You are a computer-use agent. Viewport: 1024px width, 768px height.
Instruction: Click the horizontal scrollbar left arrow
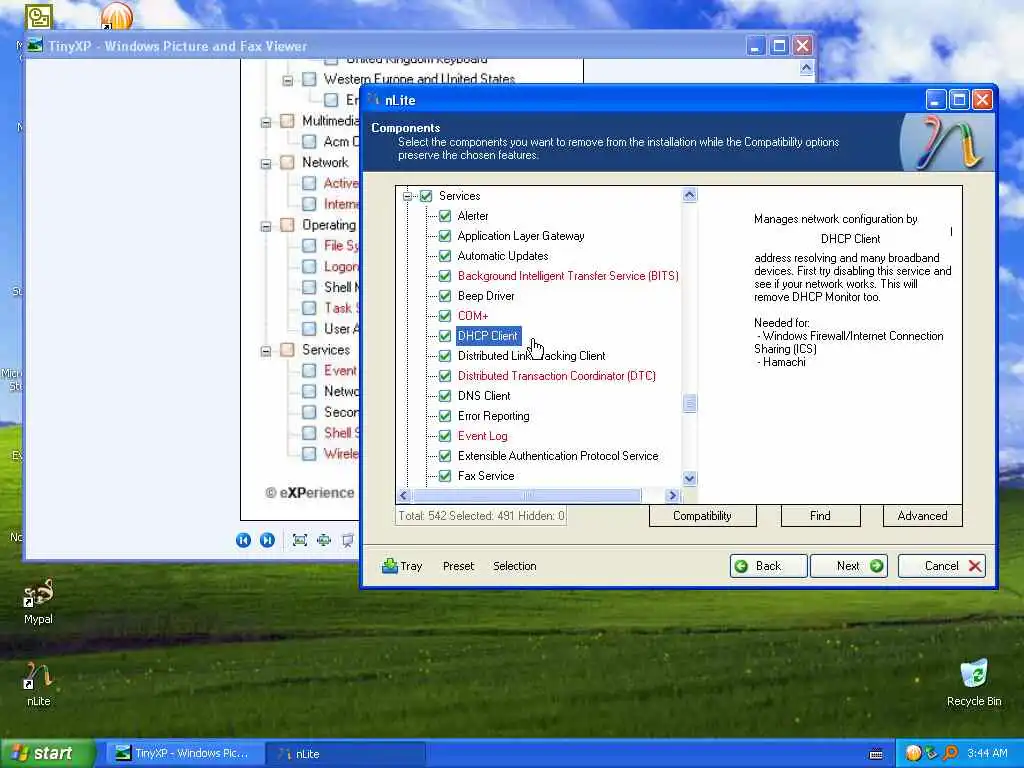[x=404, y=496]
